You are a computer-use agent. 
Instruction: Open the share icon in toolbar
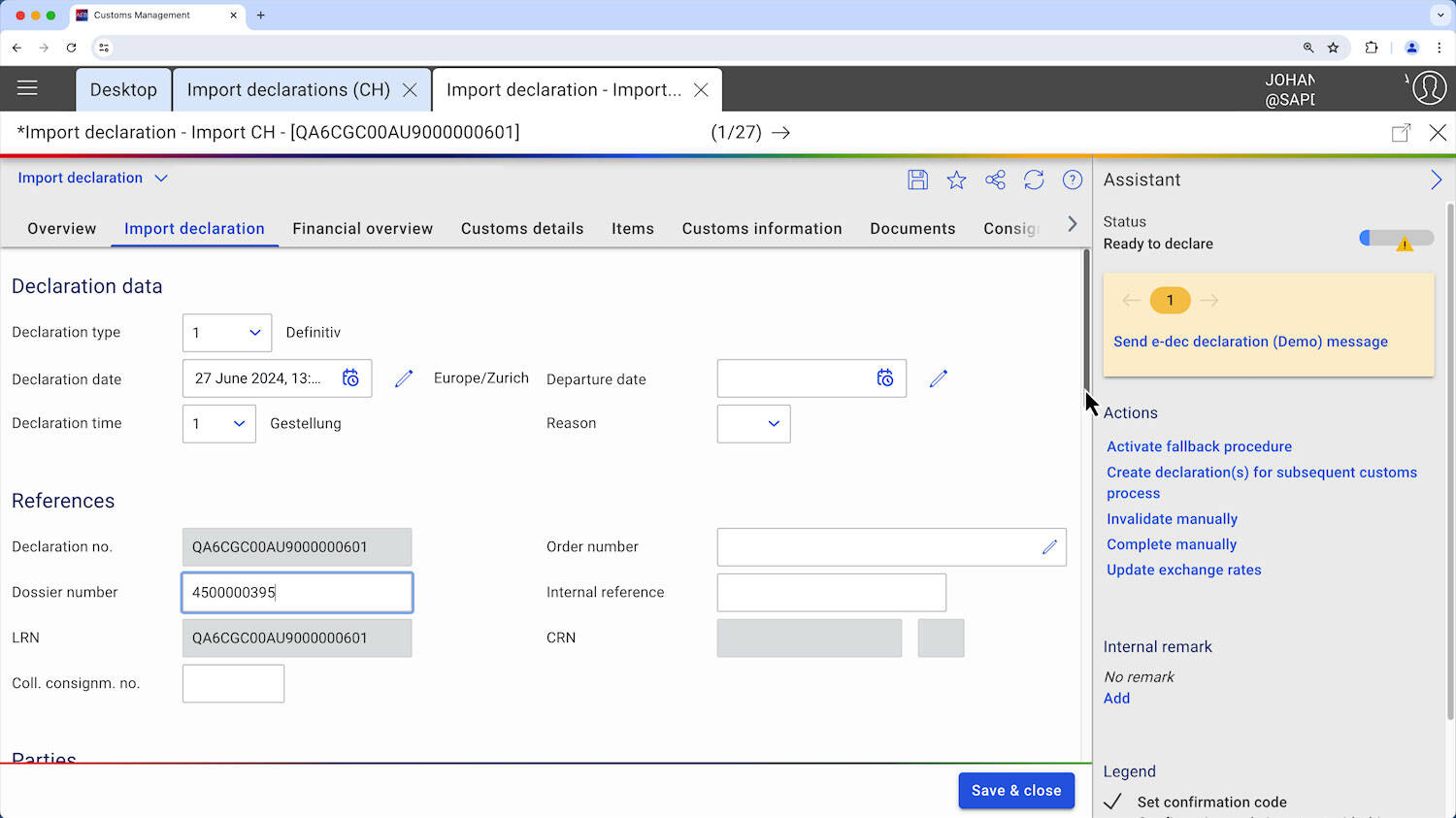point(995,180)
